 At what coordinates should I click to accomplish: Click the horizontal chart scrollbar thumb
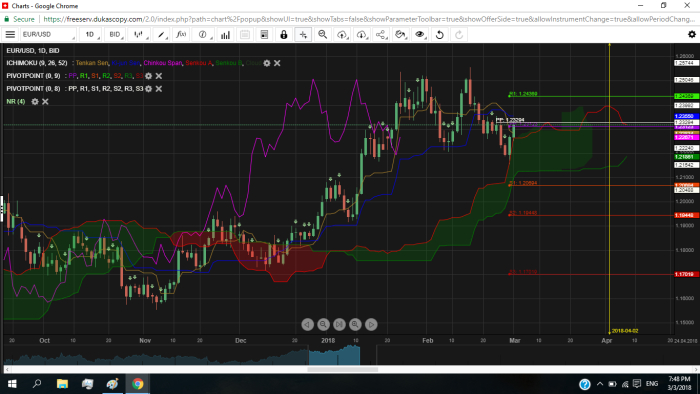click(x=342, y=369)
